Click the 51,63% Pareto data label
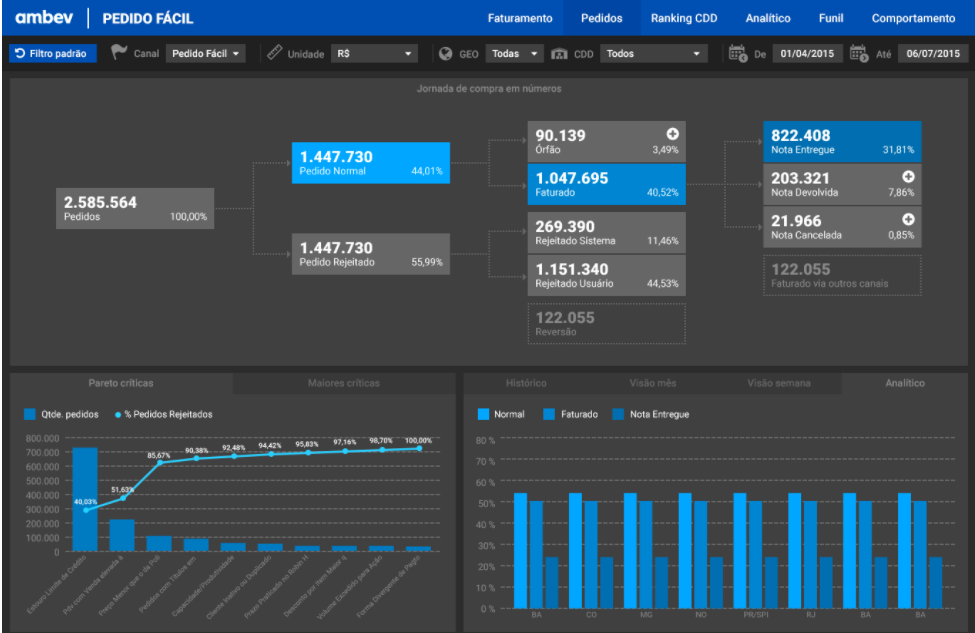Image resolution: width=975 pixels, height=633 pixels. (x=122, y=490)
